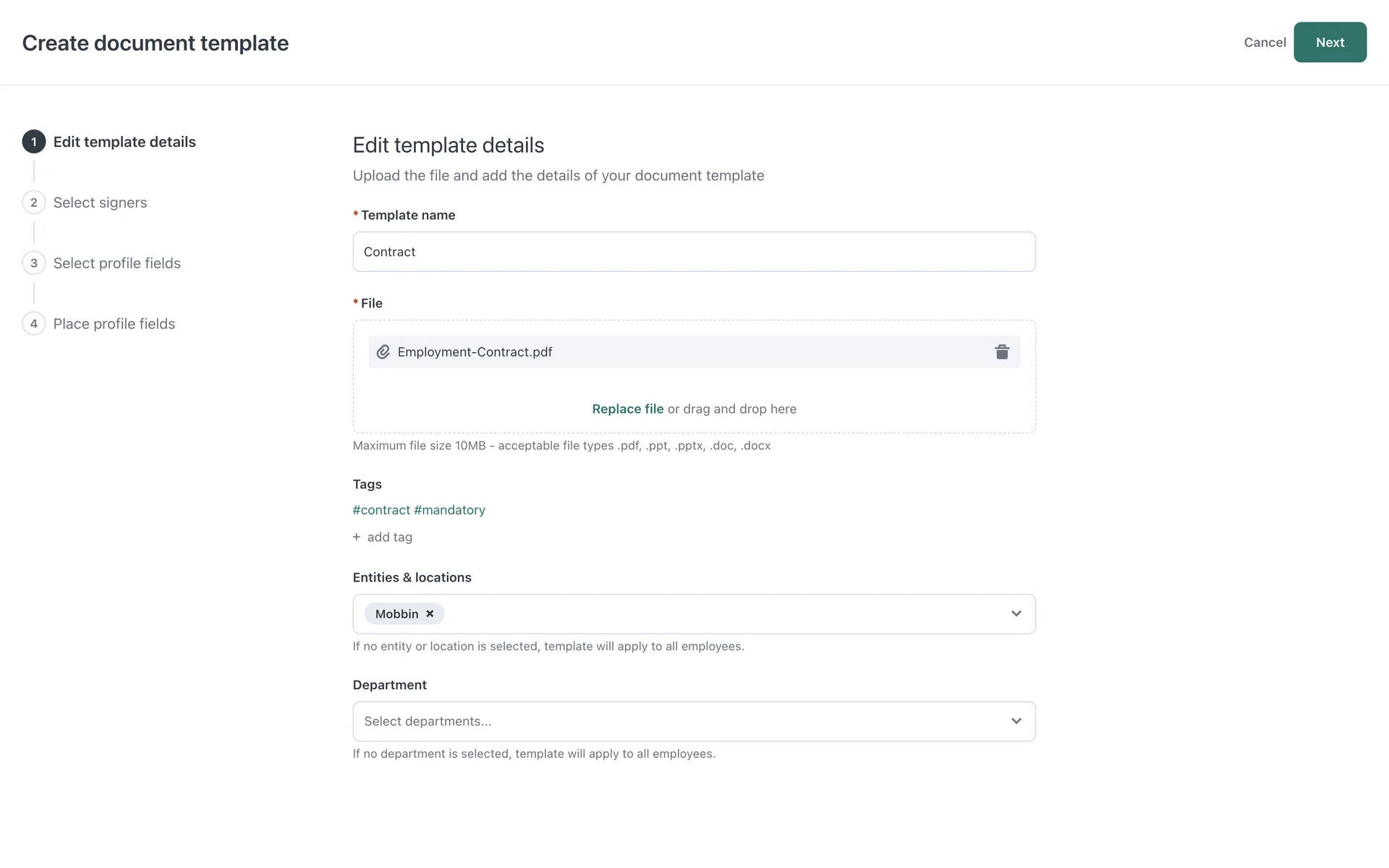Click the #mandatory tag
Screen dimensions: 1389x868
pyautogui.click(x=449, y=510)
